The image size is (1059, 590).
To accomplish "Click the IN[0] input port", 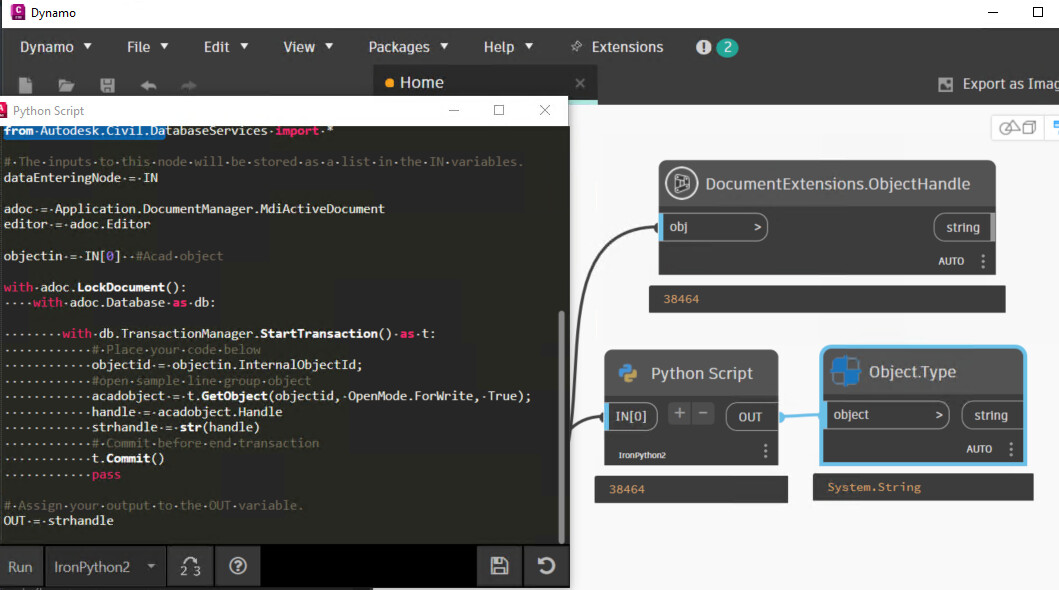I will (x=631, y=417).
